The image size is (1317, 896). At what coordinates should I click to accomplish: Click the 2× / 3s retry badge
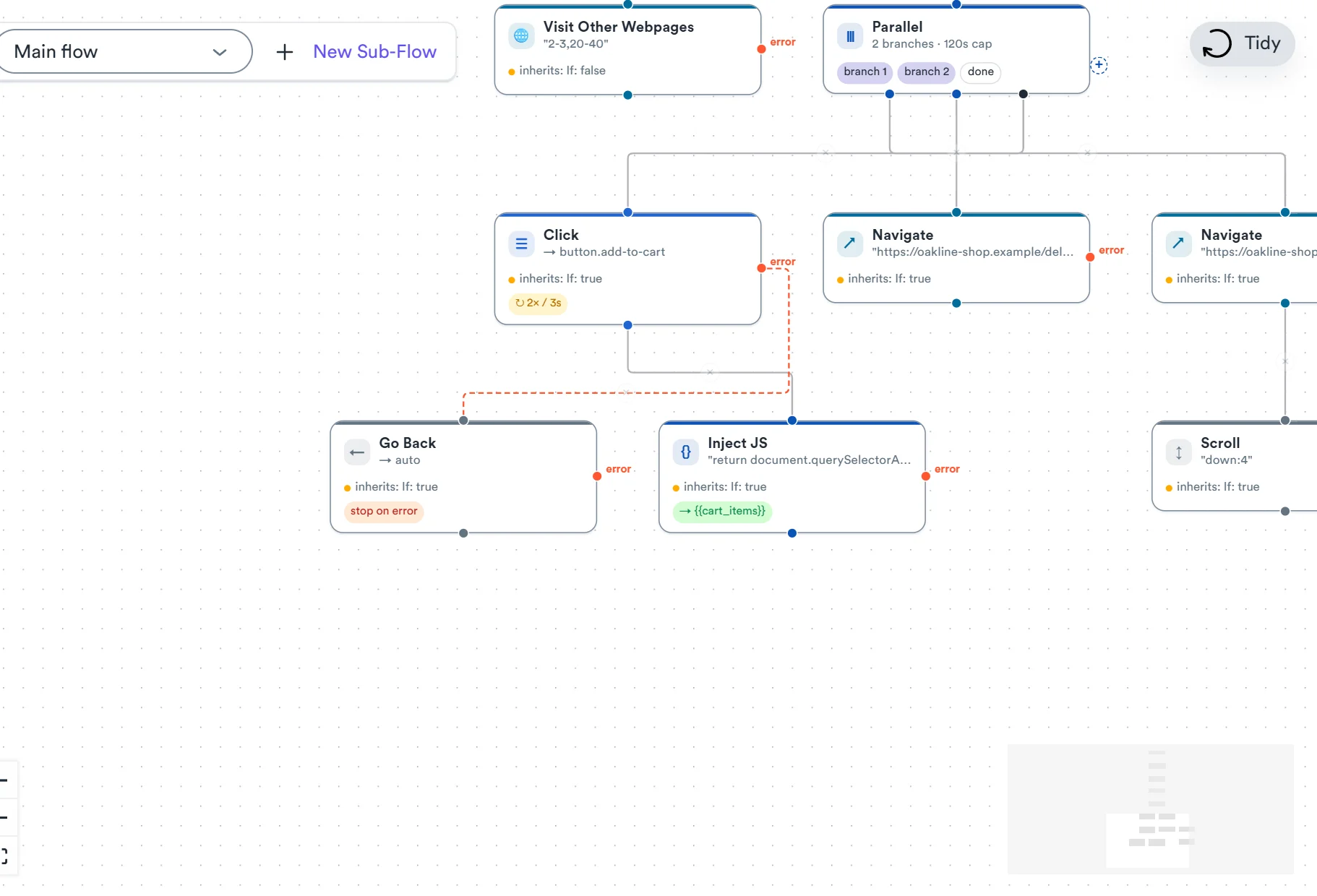[539, 303]
